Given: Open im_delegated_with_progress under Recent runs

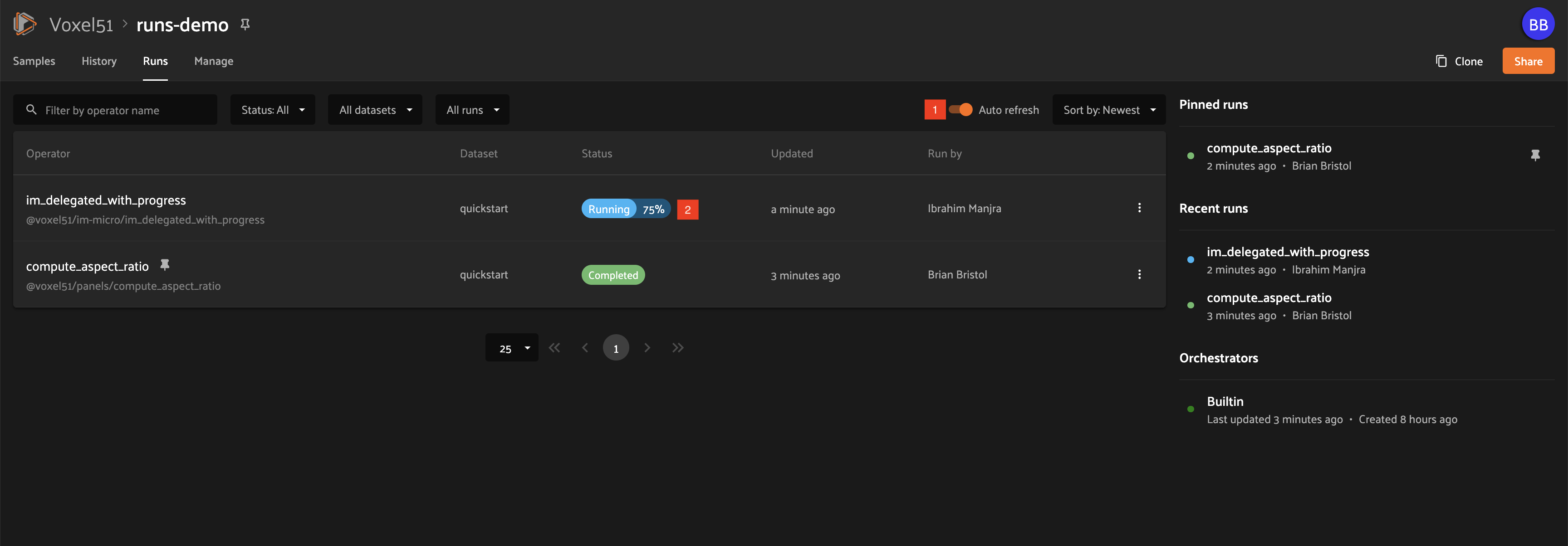Looking at the screenshot, I should 1288,251.
